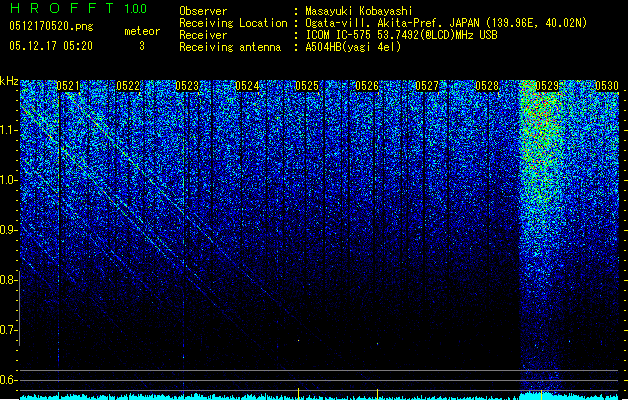Click the 'Receiver' field label
This screenshot has width=629, height=400.
(x=203, y=35)
